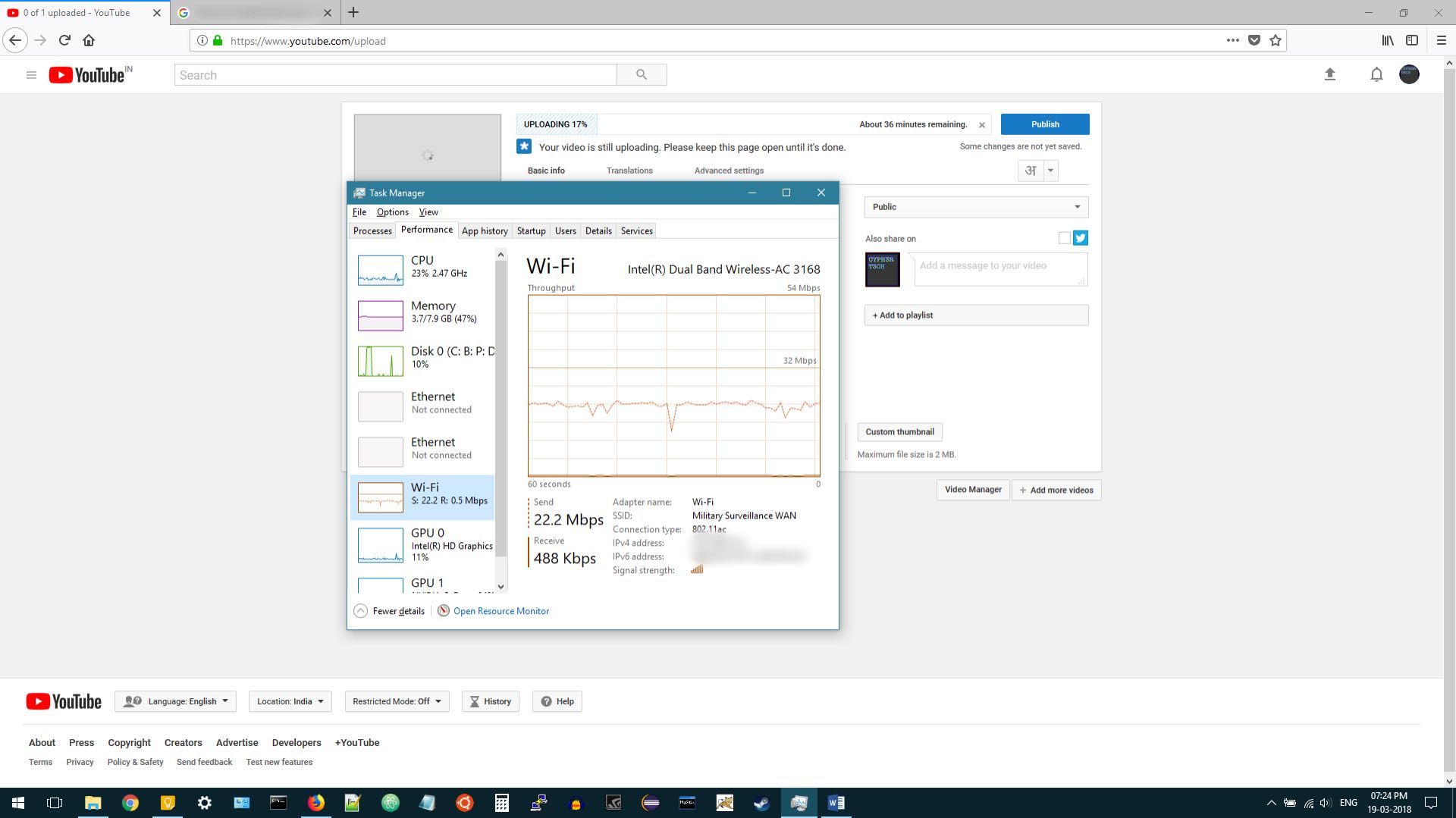Open Task Manager View menu
This screenshot has height=818, width=1456.
point(428,212)
